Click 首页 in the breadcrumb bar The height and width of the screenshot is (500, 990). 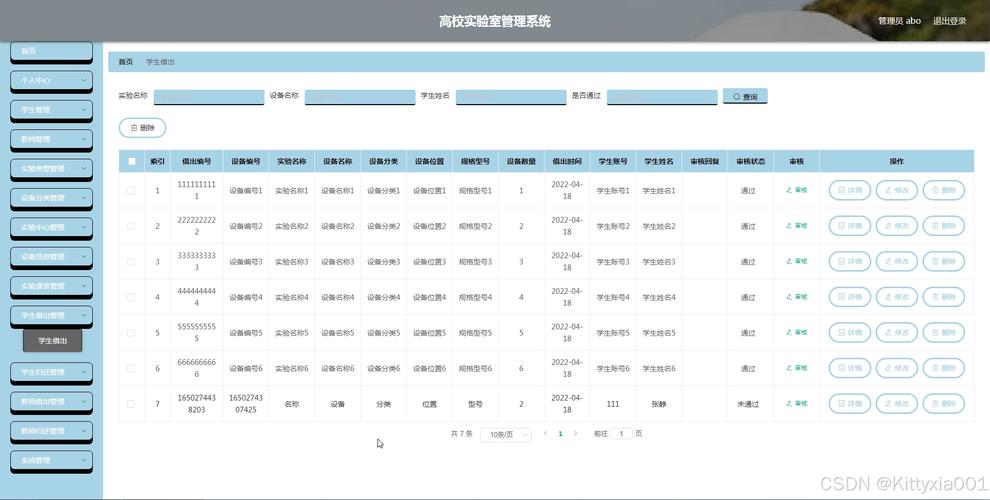(126, 62)
